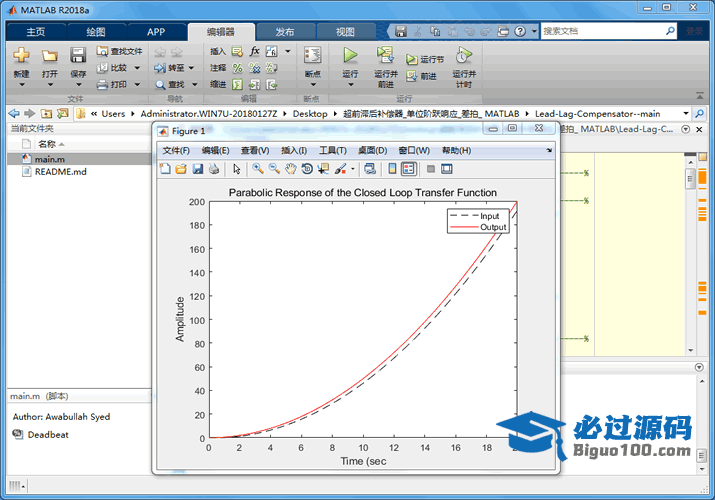Click the Find Files (查找文件) button
The height and width of the screenshot is (500, 715).
click(x=119, y=51)
